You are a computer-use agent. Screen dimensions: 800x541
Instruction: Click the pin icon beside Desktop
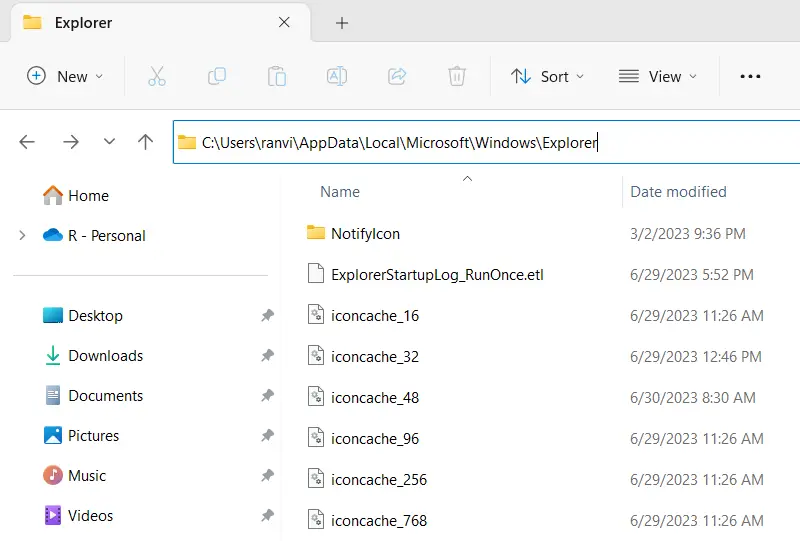click(267, 315)
